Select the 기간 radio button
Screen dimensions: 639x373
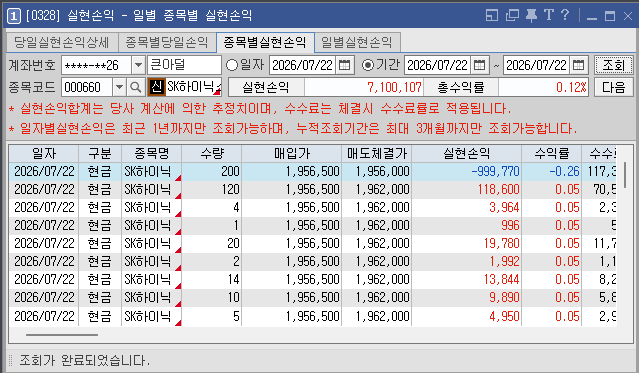[368, 65]
